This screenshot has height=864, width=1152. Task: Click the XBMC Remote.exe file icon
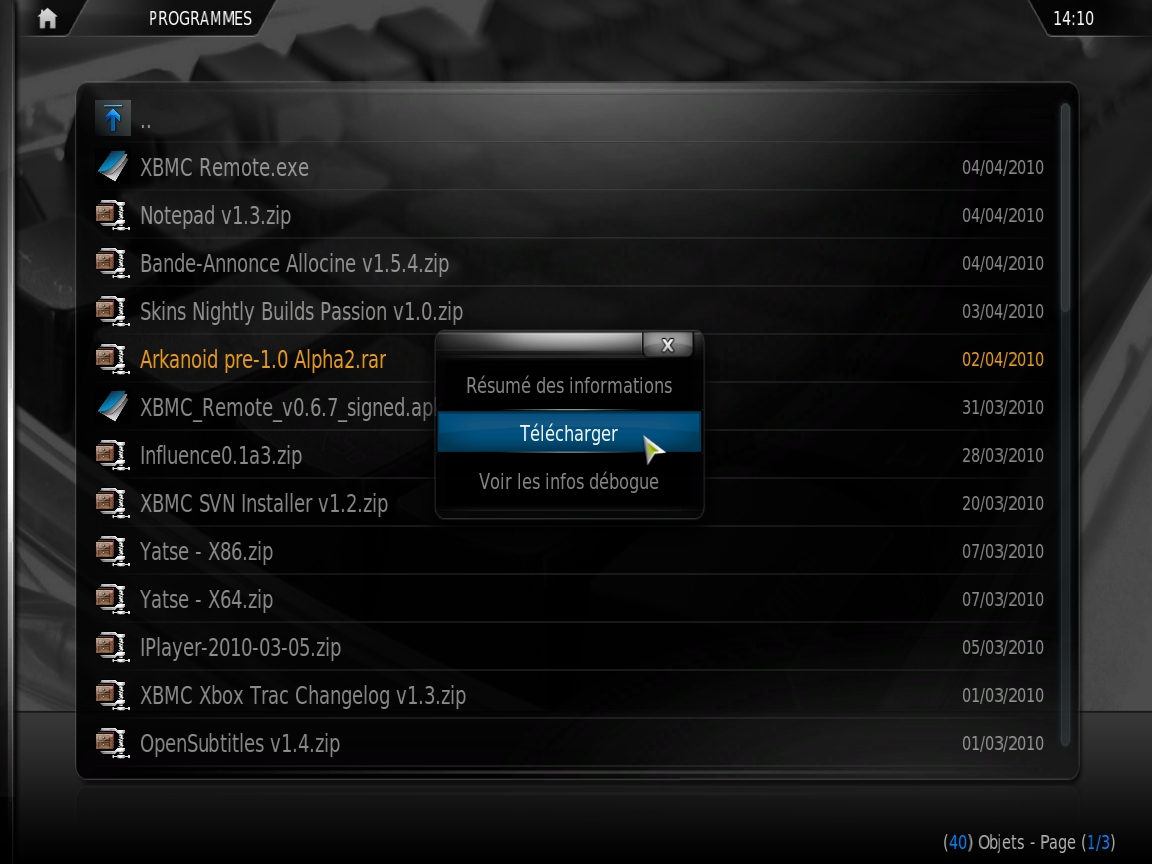tap(112, 167)
